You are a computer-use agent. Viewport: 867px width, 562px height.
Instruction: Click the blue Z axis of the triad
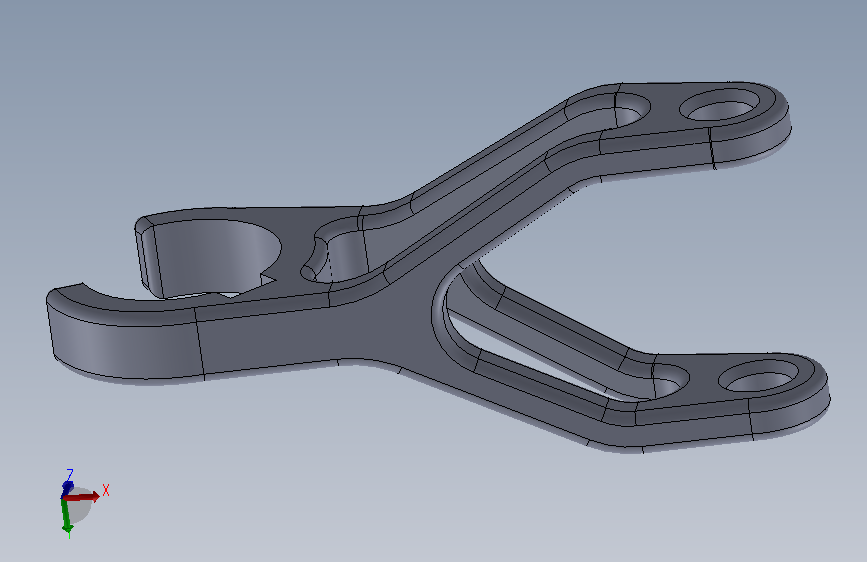pyautogui.click(x=67, y=487)
